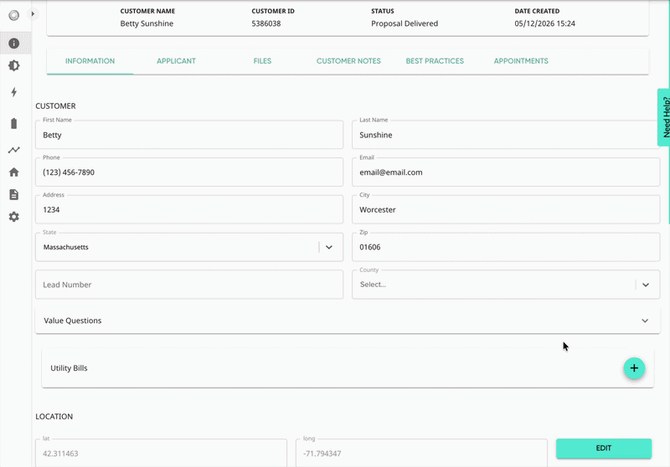The width and height of the screenshot is (670, 467).
Task: Click date created 05/12/2026 15:24
Action: click(x=545, y=23)
